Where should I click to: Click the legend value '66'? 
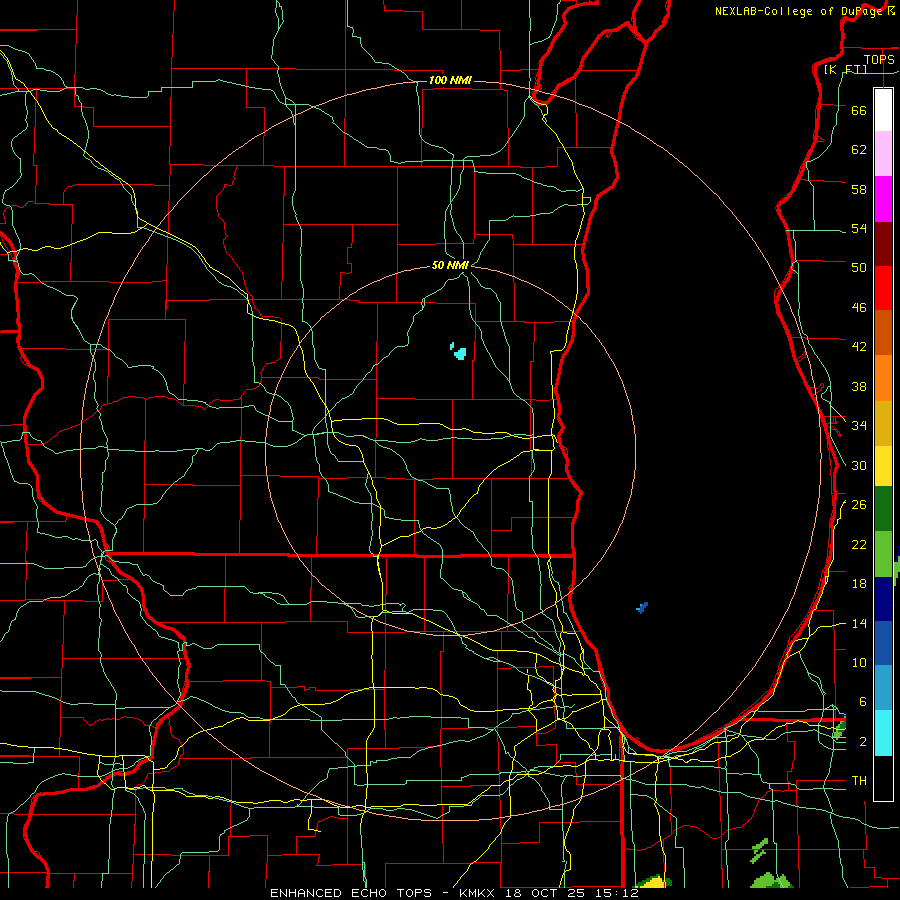(859, 110)
